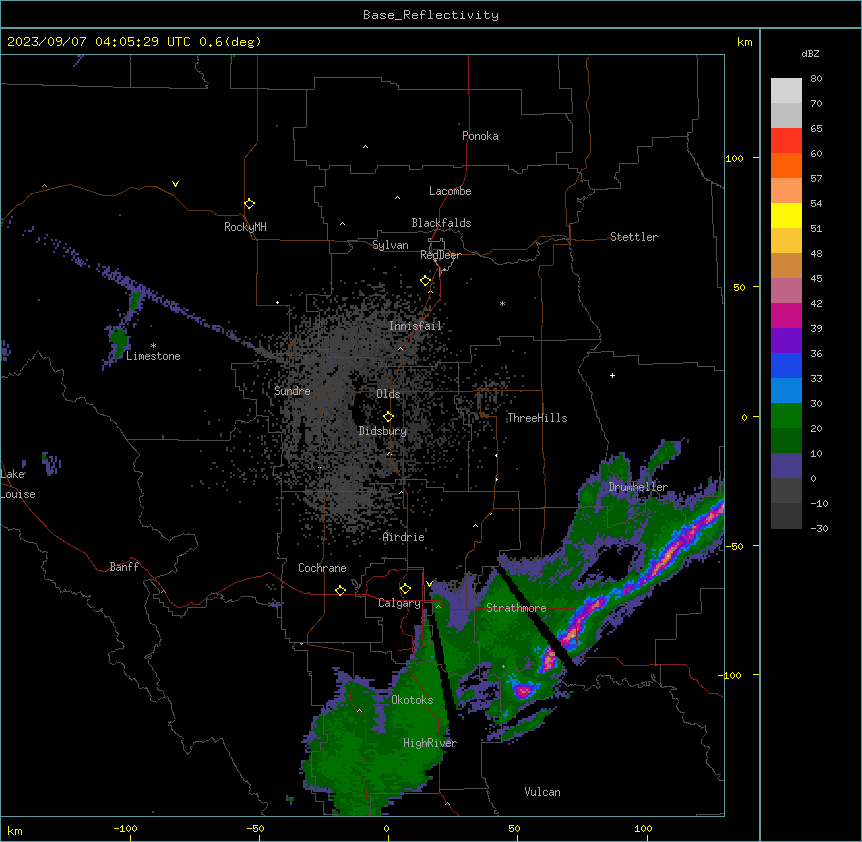The height and width of the screenshot is (842, 862).
Task: Pick the blue 33-36 dBZ legend swatch
Action: 786,365
